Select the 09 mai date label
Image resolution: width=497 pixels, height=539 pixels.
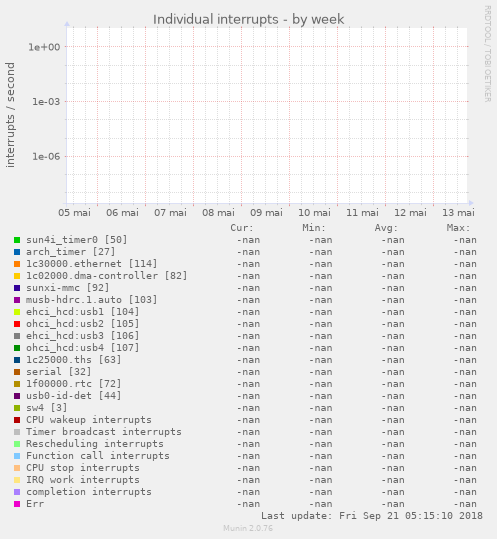tap(266, 212)
